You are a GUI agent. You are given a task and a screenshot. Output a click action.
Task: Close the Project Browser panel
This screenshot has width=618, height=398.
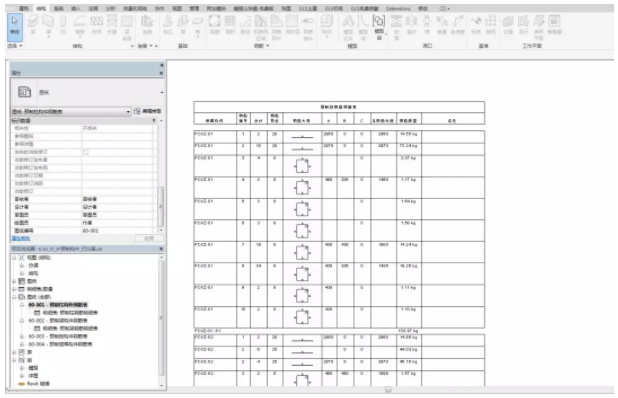point(161,249)
